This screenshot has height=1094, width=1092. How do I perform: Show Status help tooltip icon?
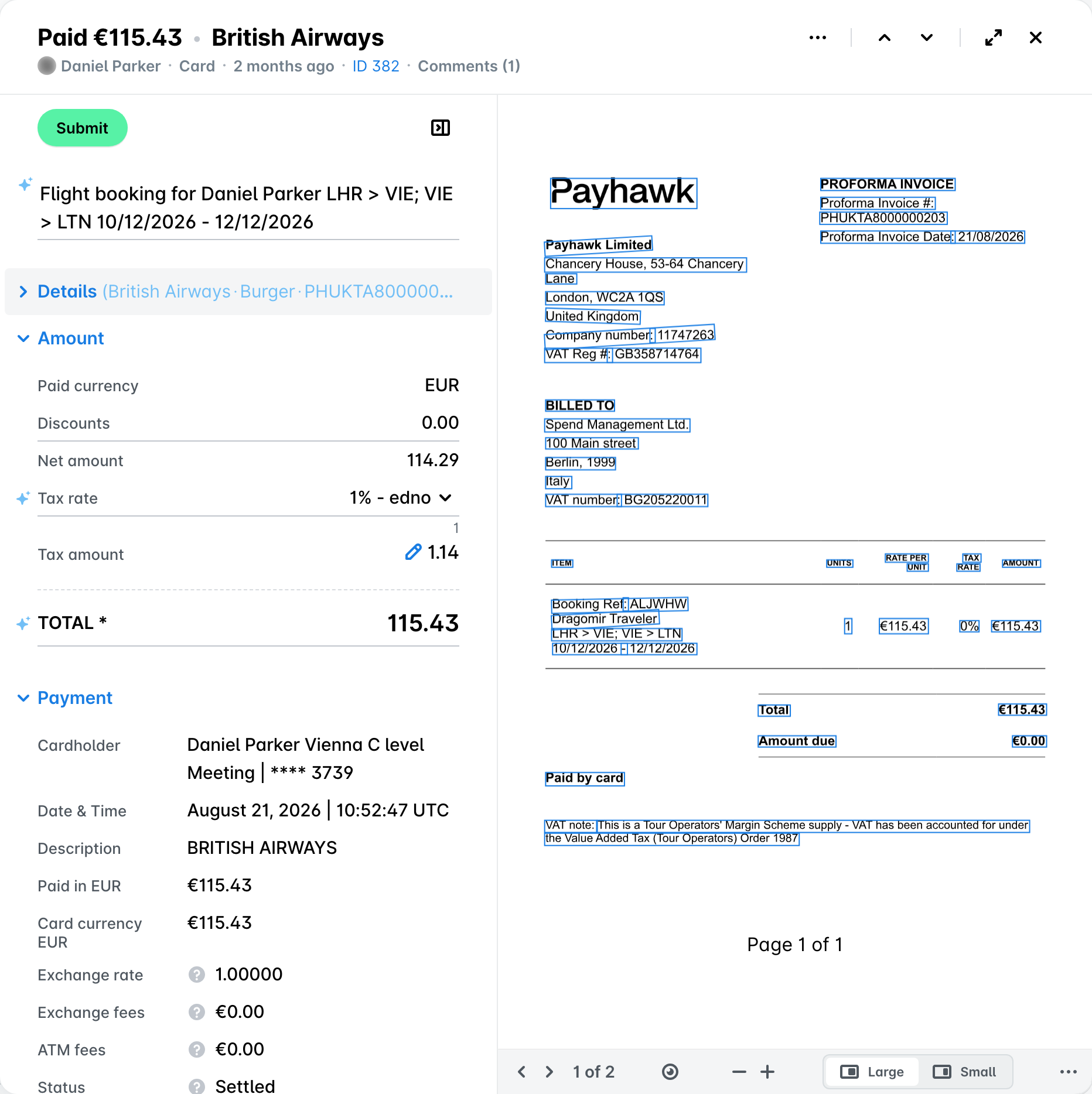point(197,1086)
